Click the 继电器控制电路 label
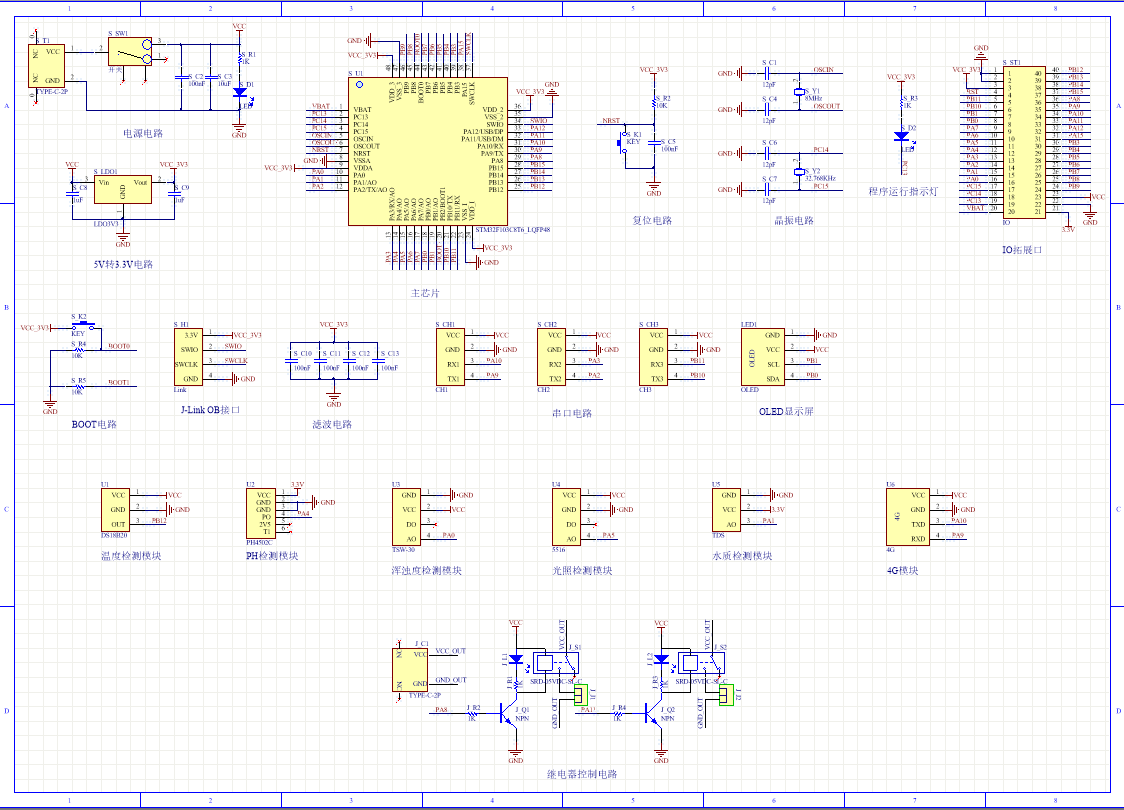The width and height of the screenshot is (1124, 810). point(582,774)
